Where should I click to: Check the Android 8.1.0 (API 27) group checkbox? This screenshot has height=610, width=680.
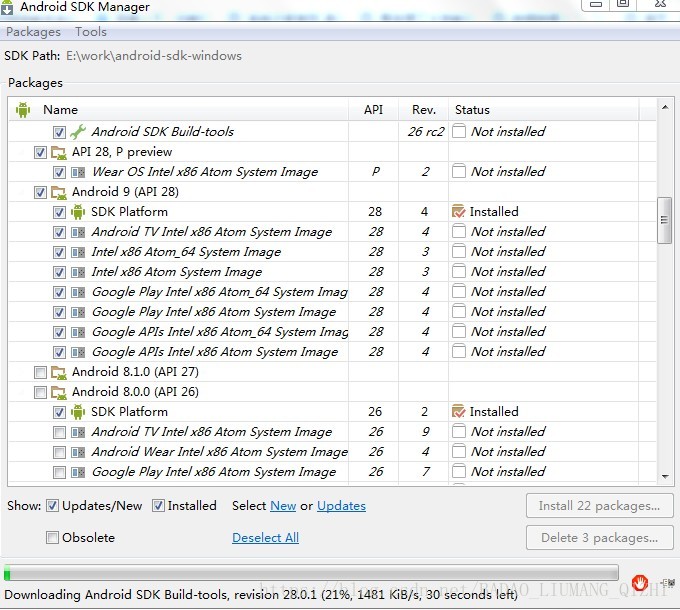[40, 372]
